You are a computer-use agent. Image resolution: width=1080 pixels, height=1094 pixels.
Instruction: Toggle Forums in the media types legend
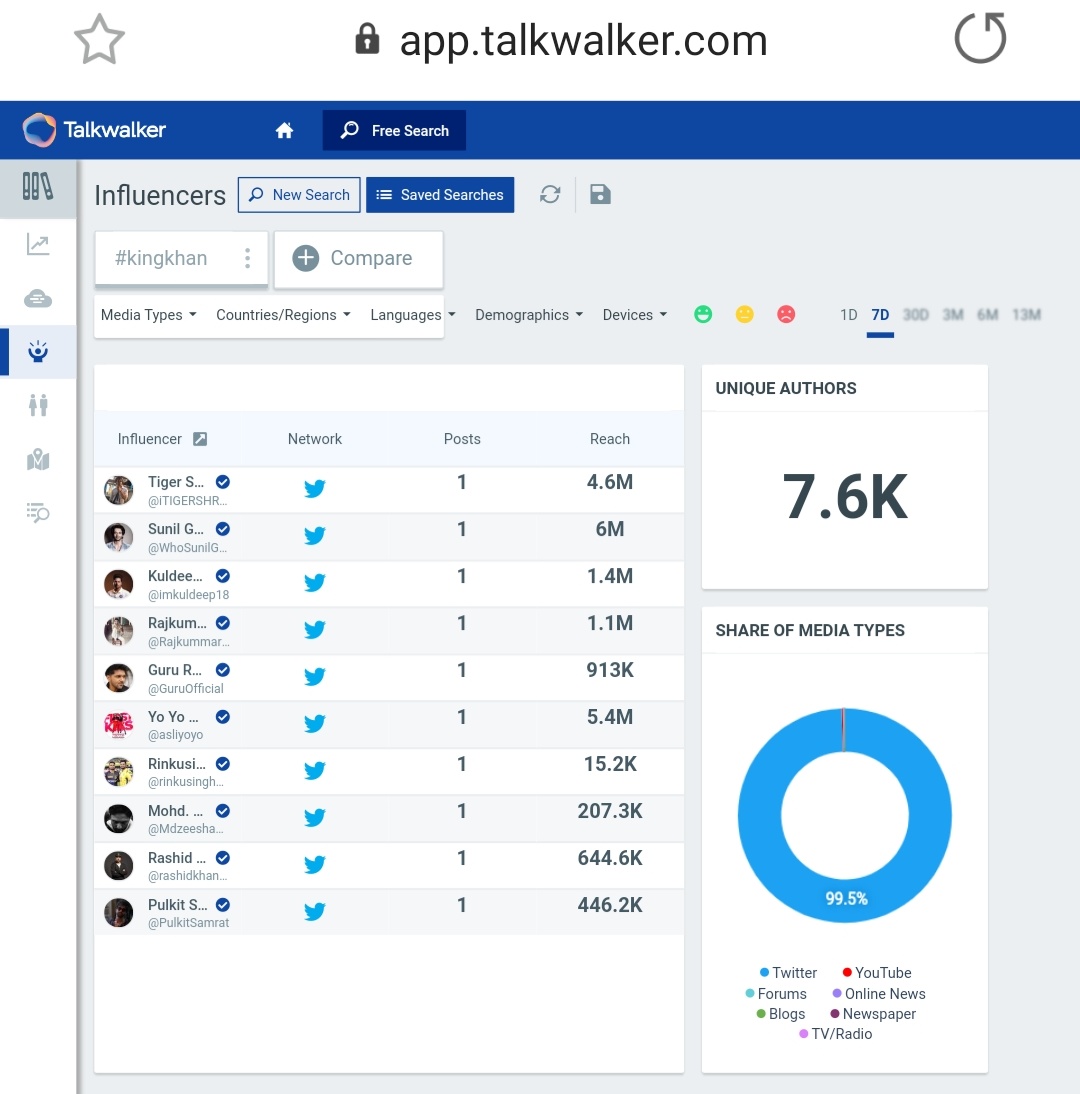coord(776,994)
